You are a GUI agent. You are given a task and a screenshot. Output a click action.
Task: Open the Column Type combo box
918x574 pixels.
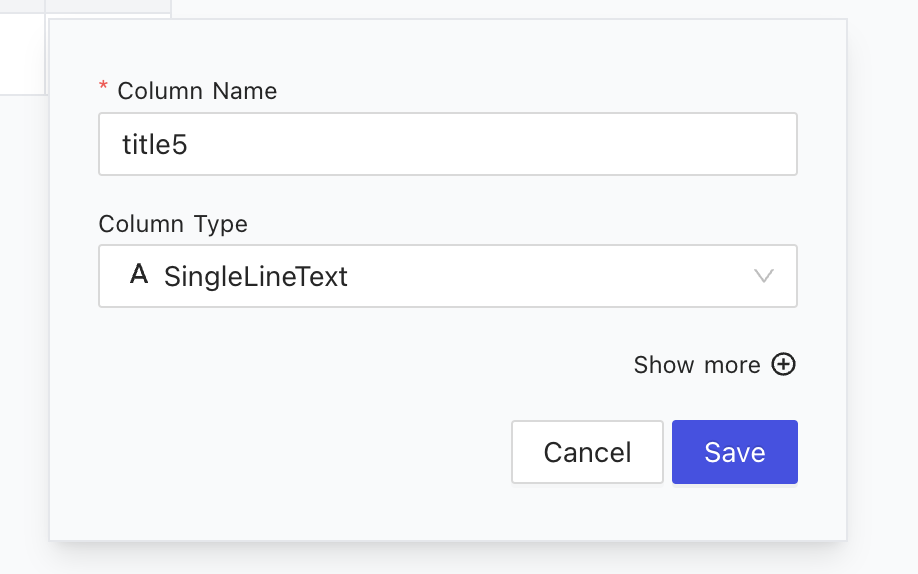point(448,276)
